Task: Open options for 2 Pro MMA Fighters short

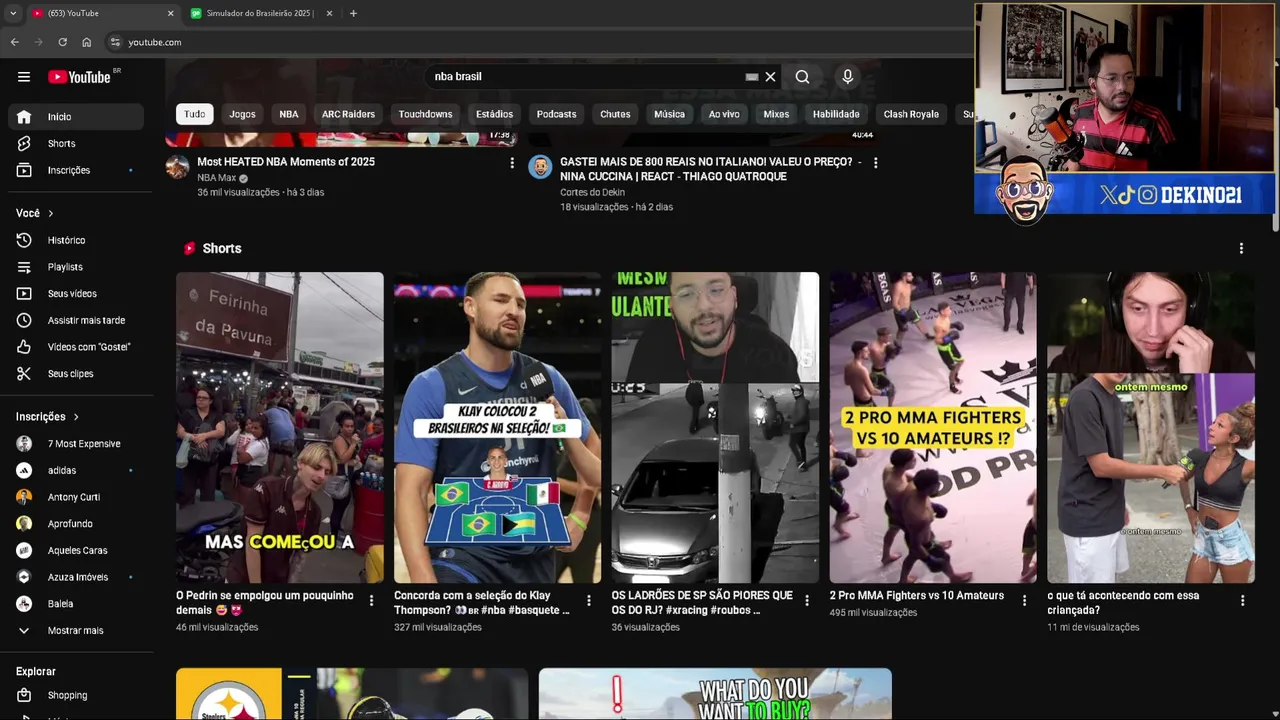Action: pyautogui.click(x=1024, y=601)
